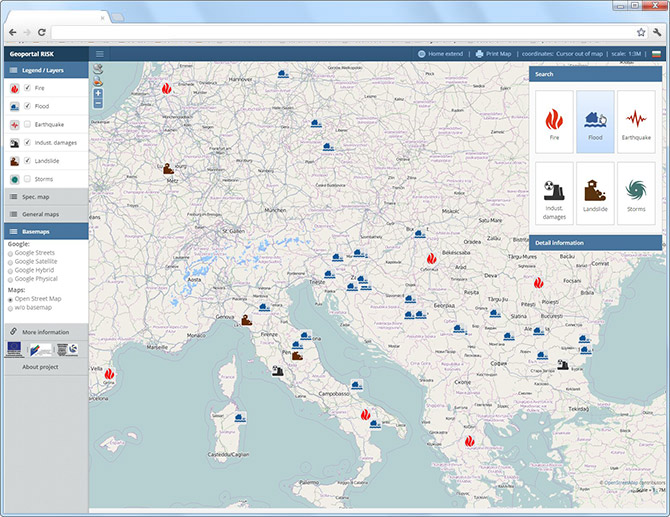Click the Fire legend icon
The width and height of the screenshot is (670, 517).
pos(15,88)
